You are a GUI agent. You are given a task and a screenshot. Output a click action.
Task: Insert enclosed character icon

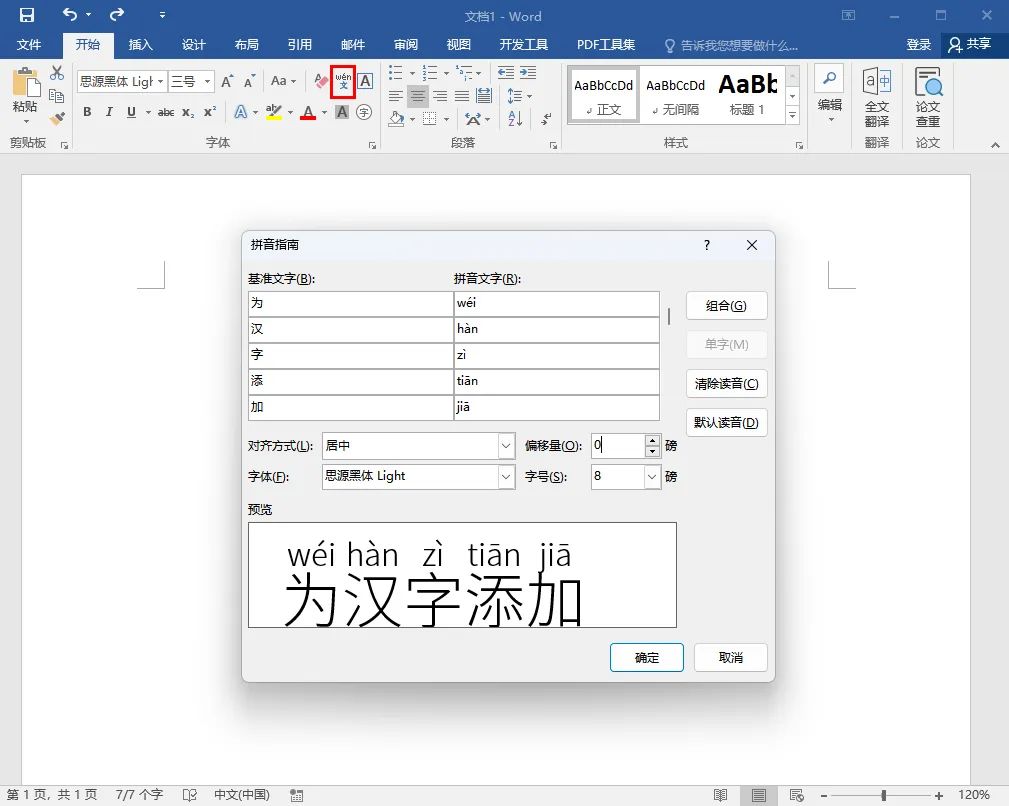364,112
